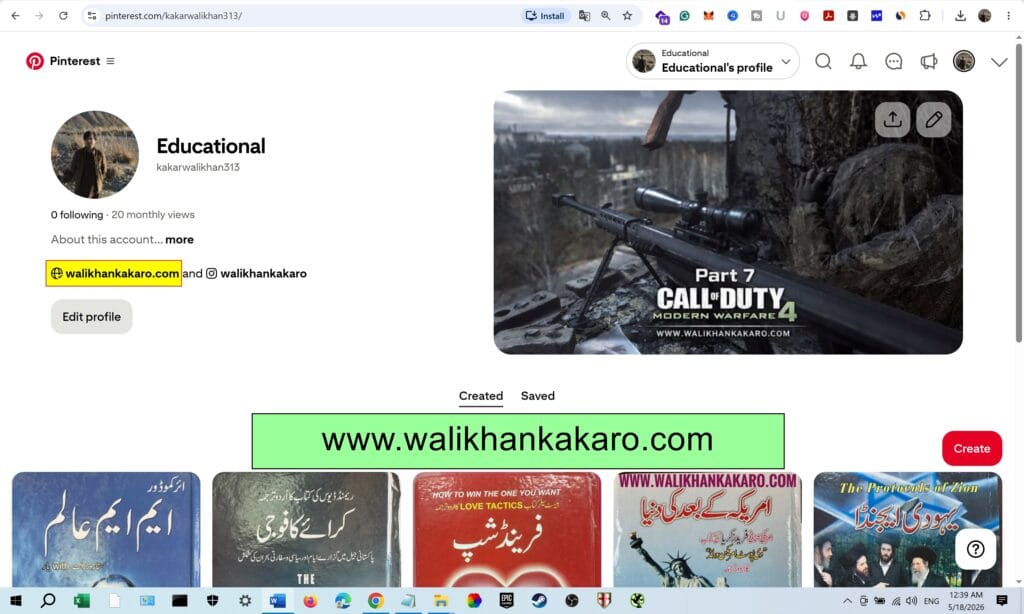Open the MetaMask fox extension
The height and width of the screenshot is (614, 1024).
[x=709, y=16]
